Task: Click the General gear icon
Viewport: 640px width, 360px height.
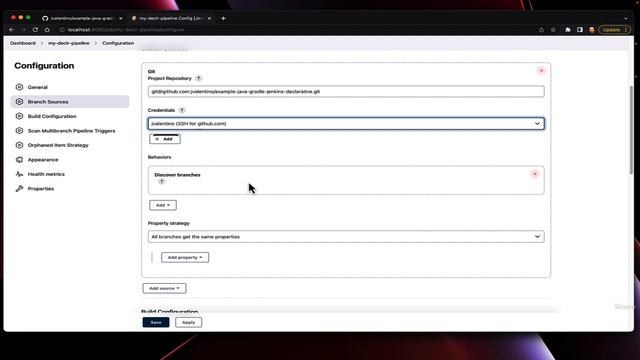Action: (x=19, y=87)
